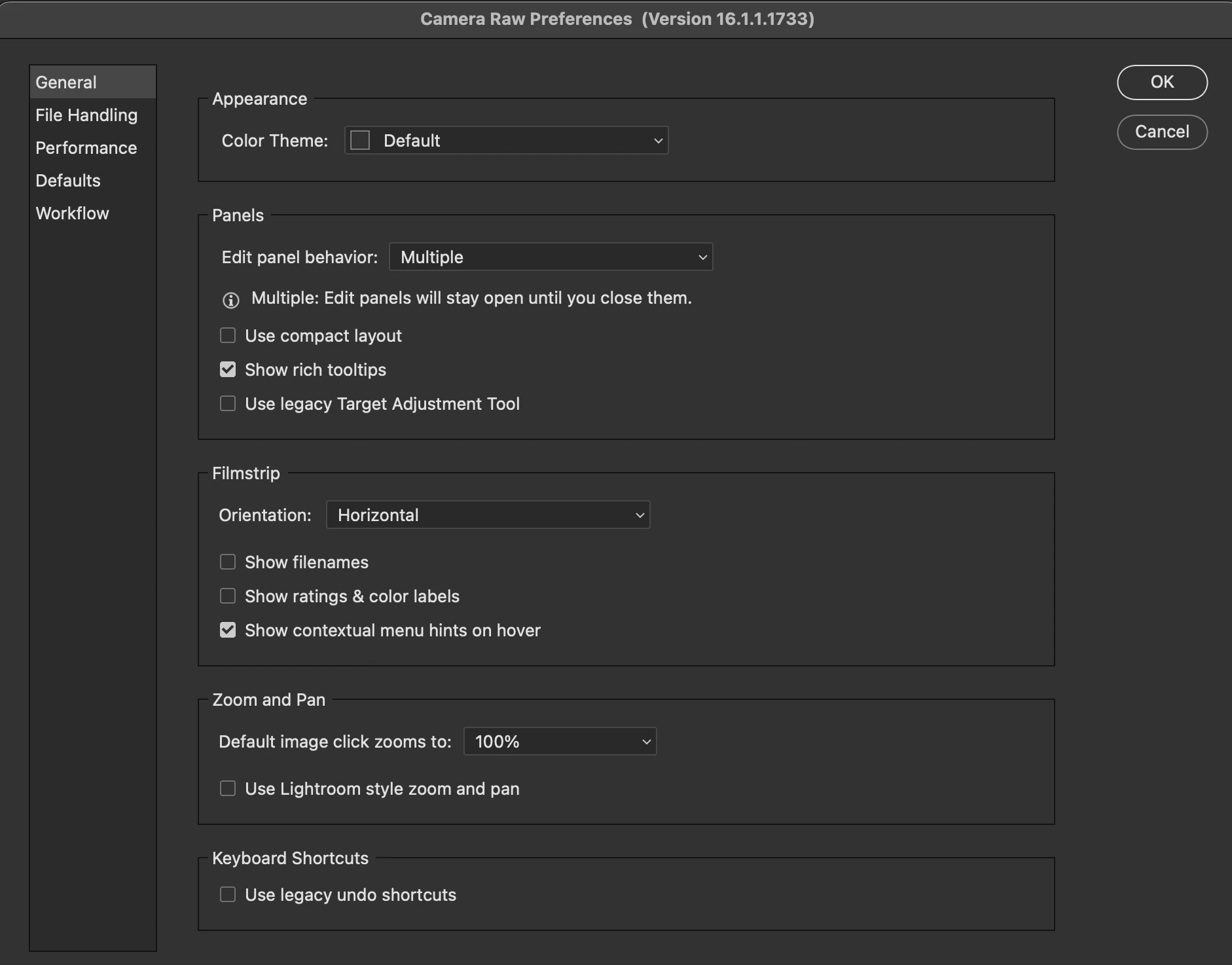
Task: Click the Camera Raw Preferences title text
Action: click(x=617, y=19)
